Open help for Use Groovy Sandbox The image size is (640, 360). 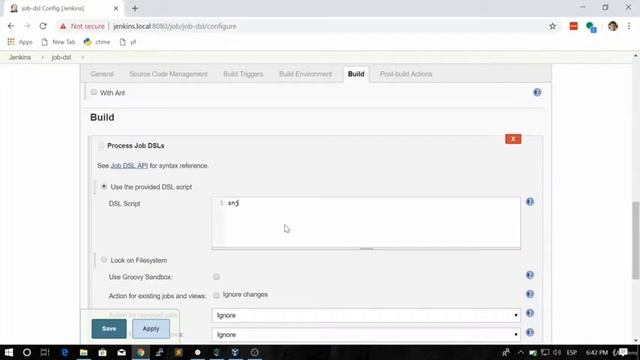tap(530, 275)
